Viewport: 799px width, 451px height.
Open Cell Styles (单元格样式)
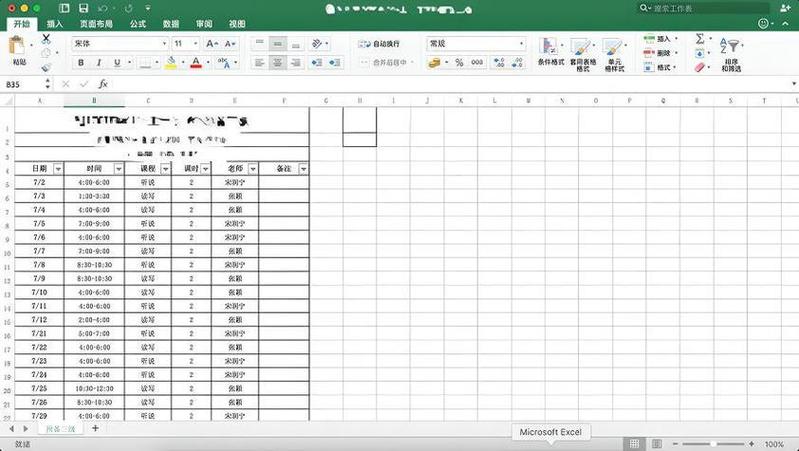tap(614, 55)
